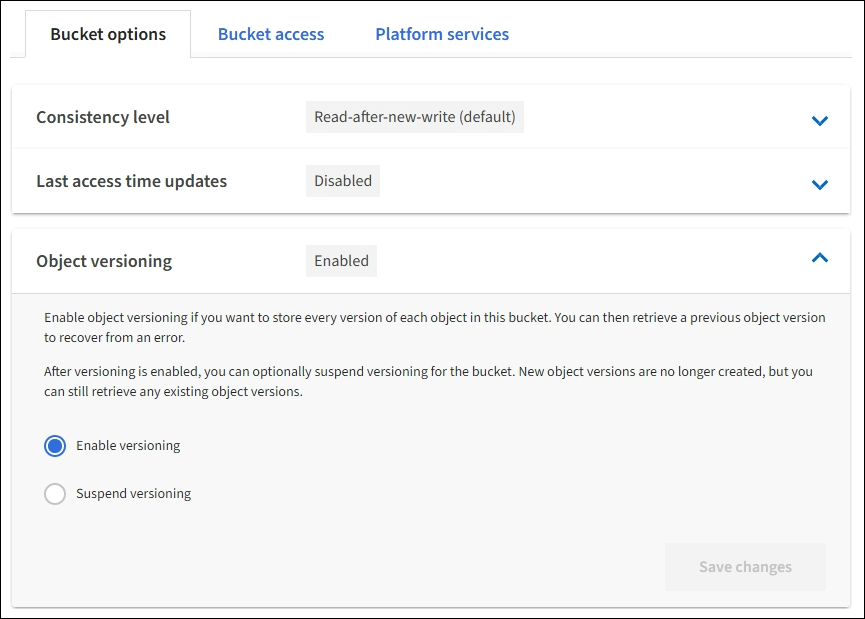Go to the Platform services tab
Image resolution: width=865 pixels, height=619 pixels.
442,34
